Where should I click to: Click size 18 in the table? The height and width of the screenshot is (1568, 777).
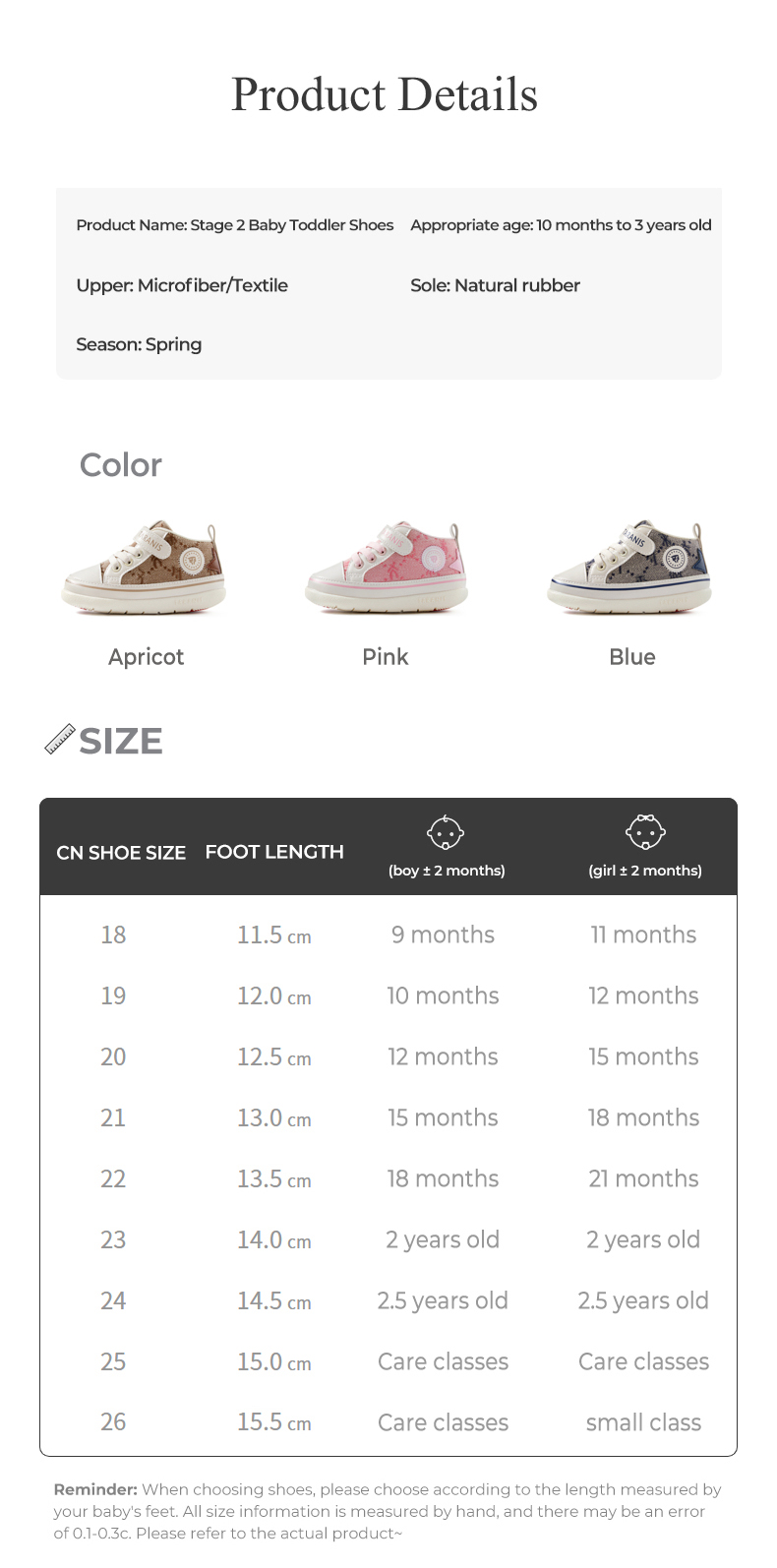tap(113, 935)
